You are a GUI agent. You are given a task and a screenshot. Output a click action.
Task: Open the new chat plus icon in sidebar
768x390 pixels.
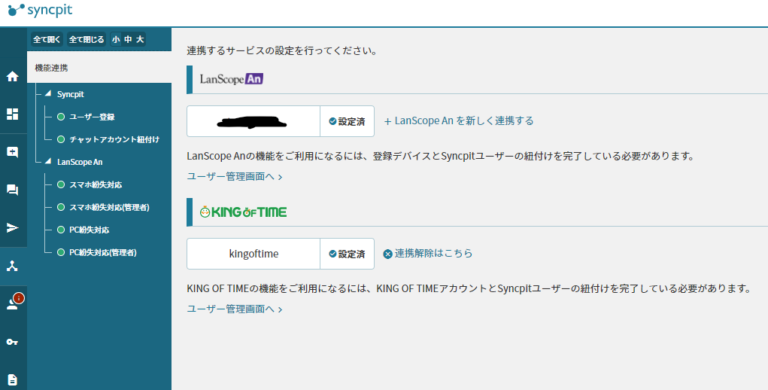(13, 152)
